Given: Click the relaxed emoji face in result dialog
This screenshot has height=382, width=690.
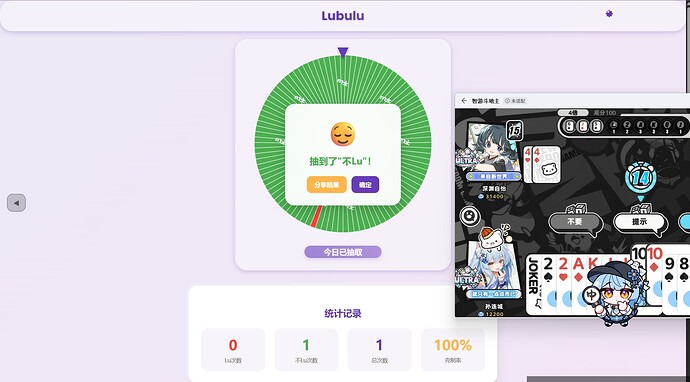Looking at the screenshot, I should 343,134.
